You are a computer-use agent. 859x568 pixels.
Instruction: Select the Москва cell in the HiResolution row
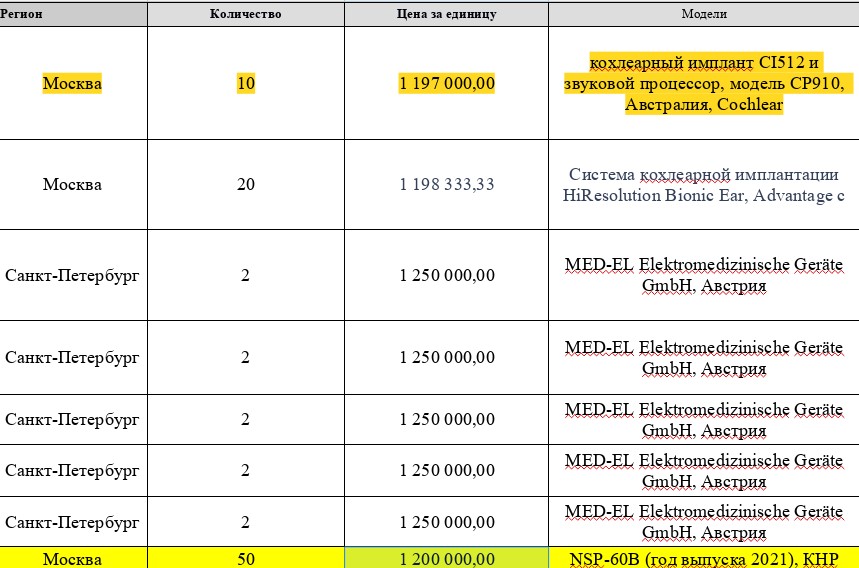tap(72, 184)
